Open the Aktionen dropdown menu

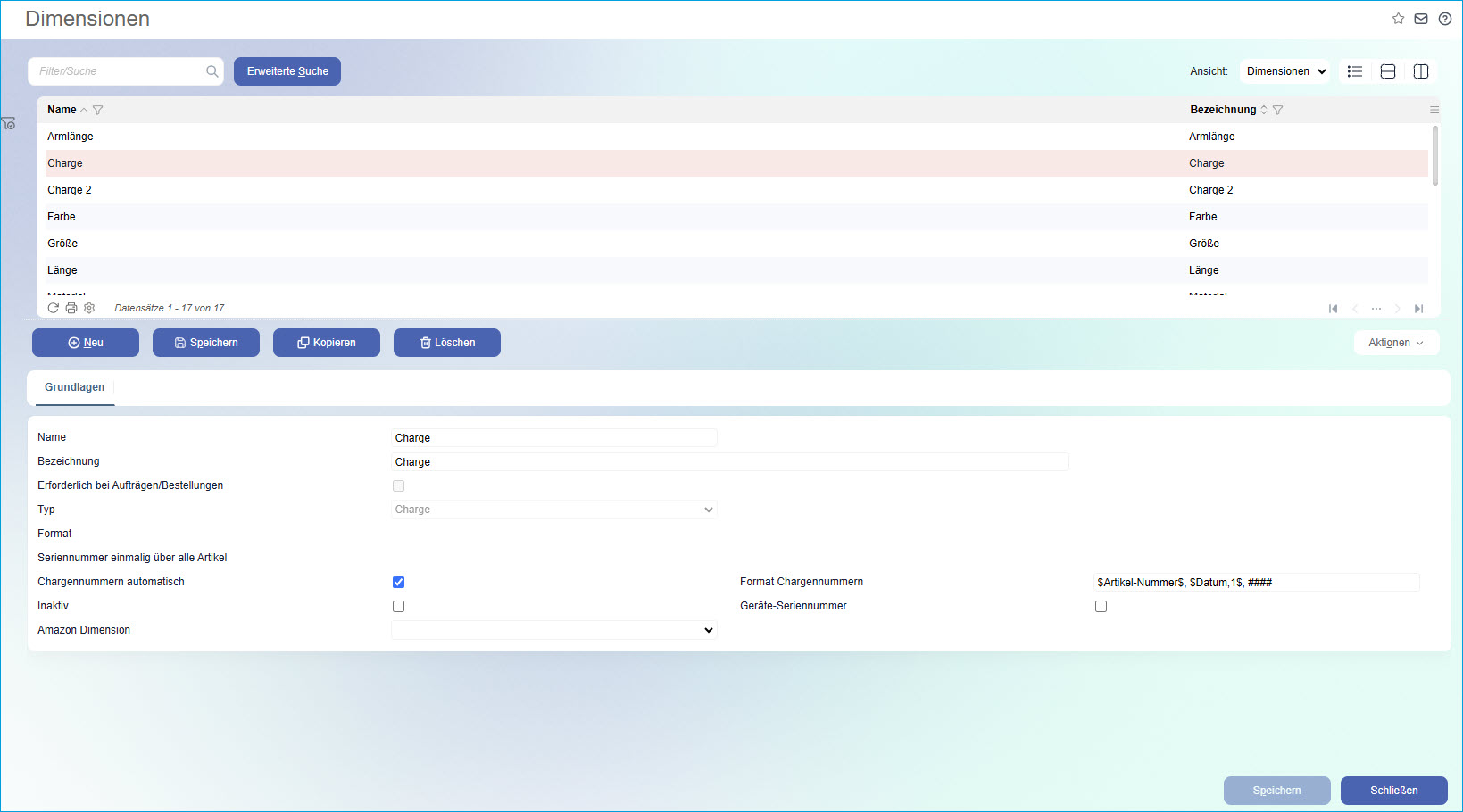pos(1396,343)
